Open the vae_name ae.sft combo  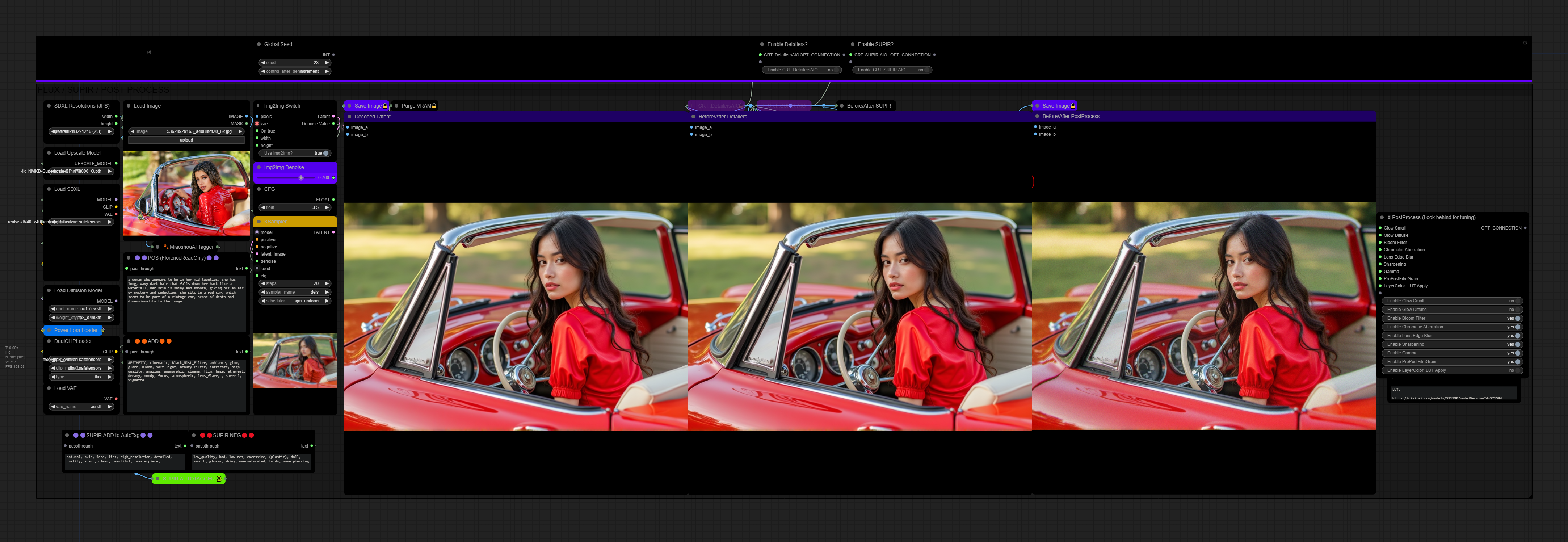pyautogui.click(x=81, y=407)
